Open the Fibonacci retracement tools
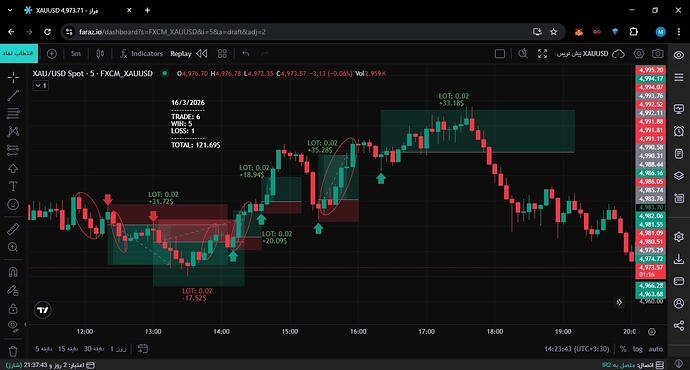 13,114
